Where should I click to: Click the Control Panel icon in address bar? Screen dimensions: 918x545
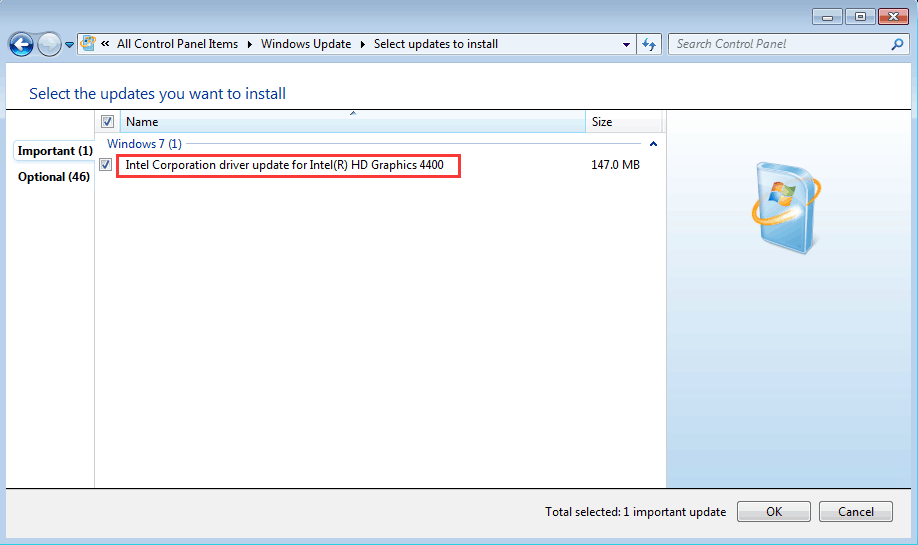88,43
